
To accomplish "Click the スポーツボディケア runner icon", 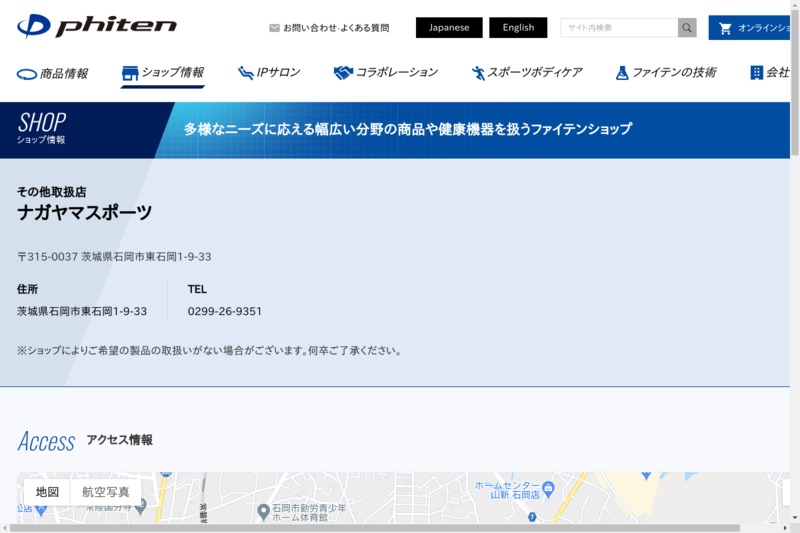I will click(478, 73).
